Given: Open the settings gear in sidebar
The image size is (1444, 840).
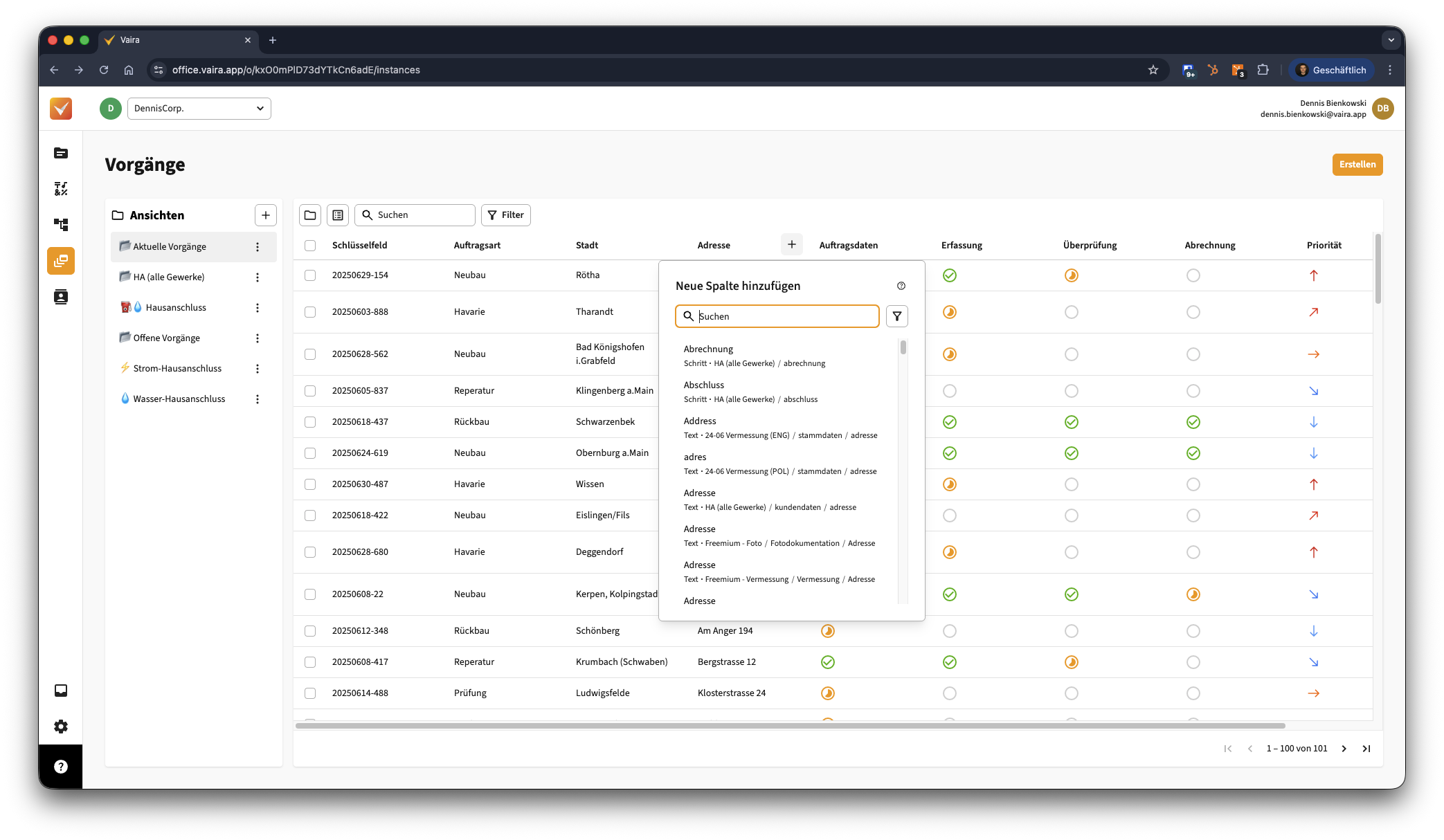Looking at the screenshot, I should pyautogui.click(x=61, y=727).
